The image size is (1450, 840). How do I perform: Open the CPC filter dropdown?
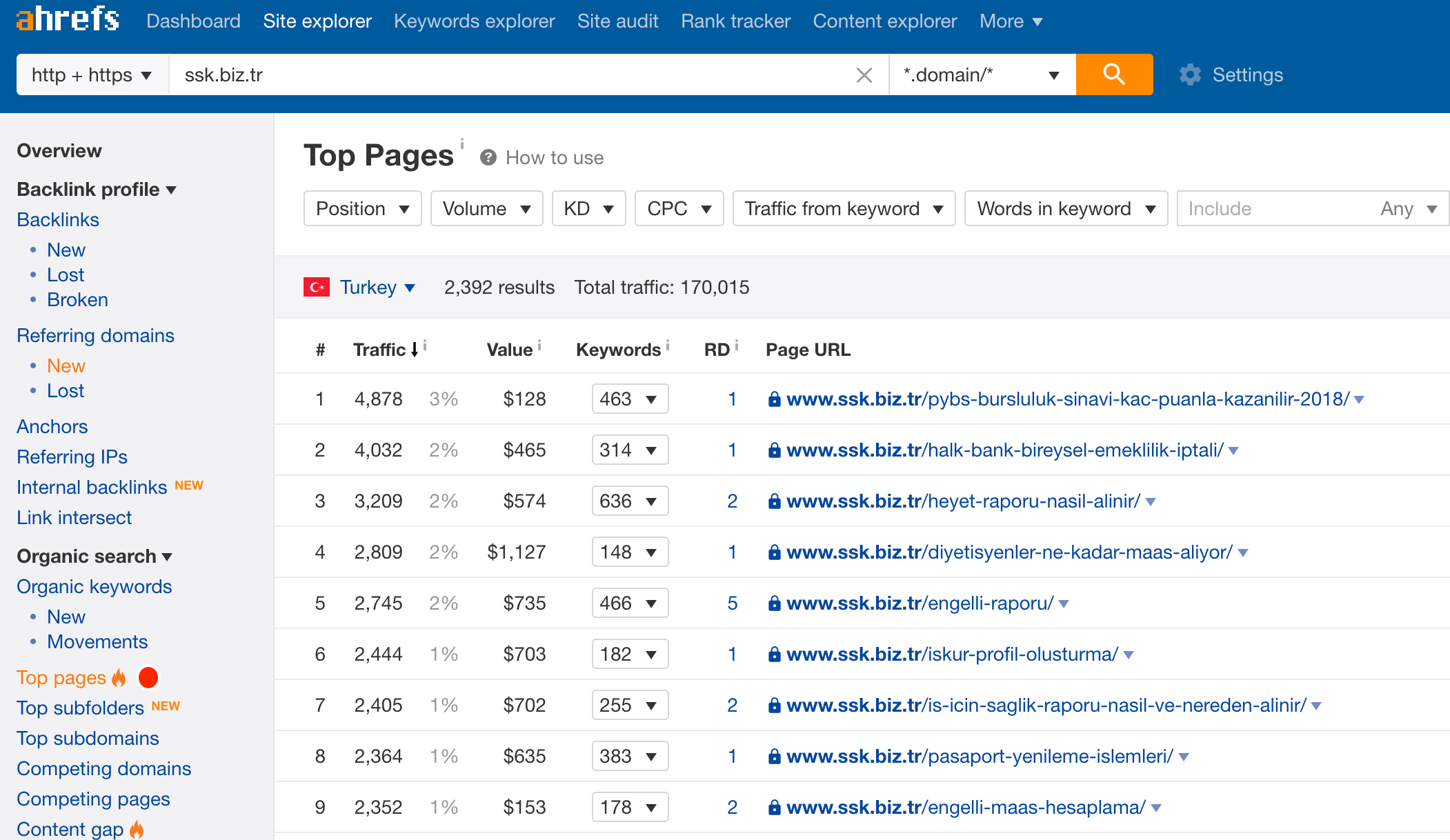pos(679,208)
